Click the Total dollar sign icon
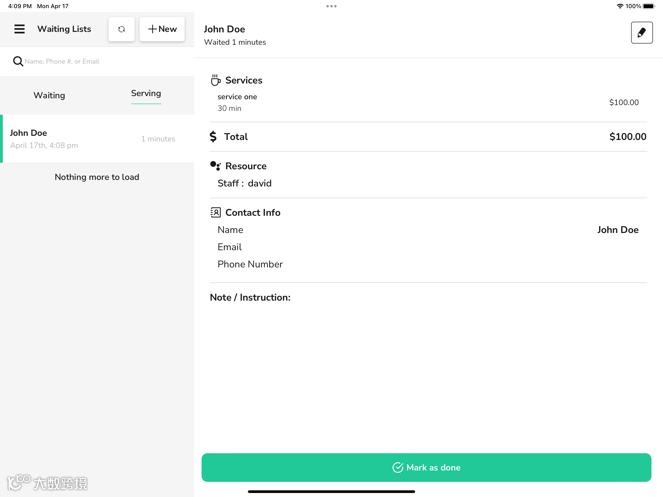Image resolution: width=663 pixels, height=497 pixels. (x=213, y=136)
